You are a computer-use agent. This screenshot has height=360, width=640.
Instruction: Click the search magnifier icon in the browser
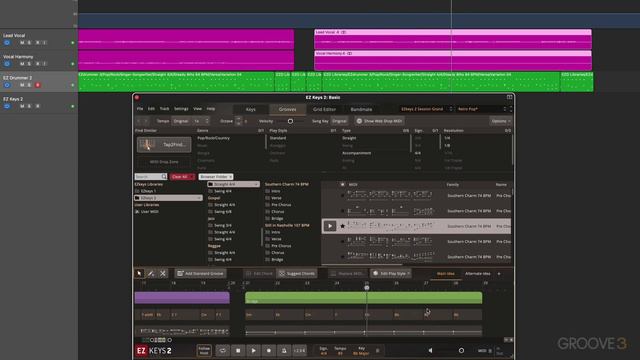tap(164, 177)
